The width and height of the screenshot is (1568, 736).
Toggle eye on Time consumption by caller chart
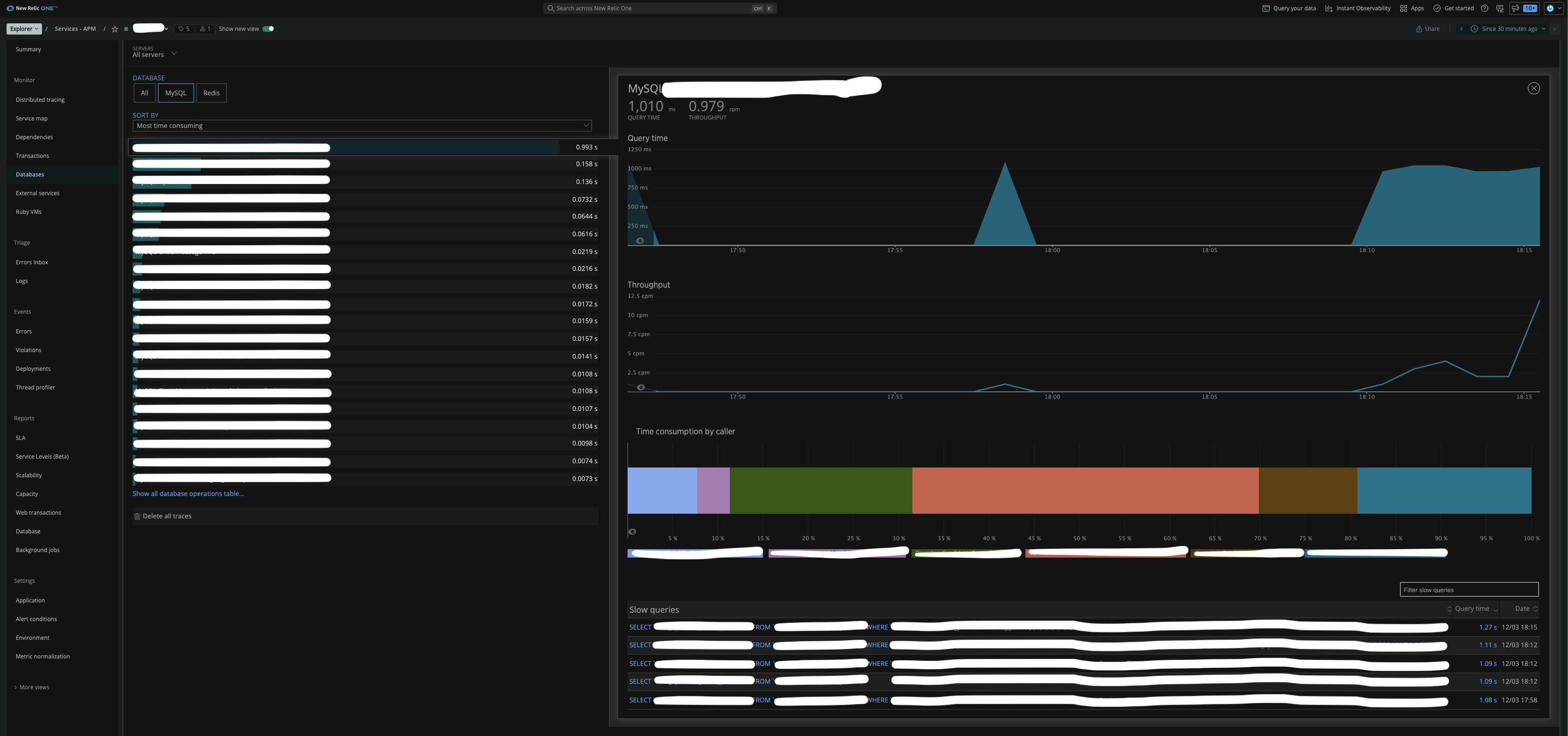[632, 531]
